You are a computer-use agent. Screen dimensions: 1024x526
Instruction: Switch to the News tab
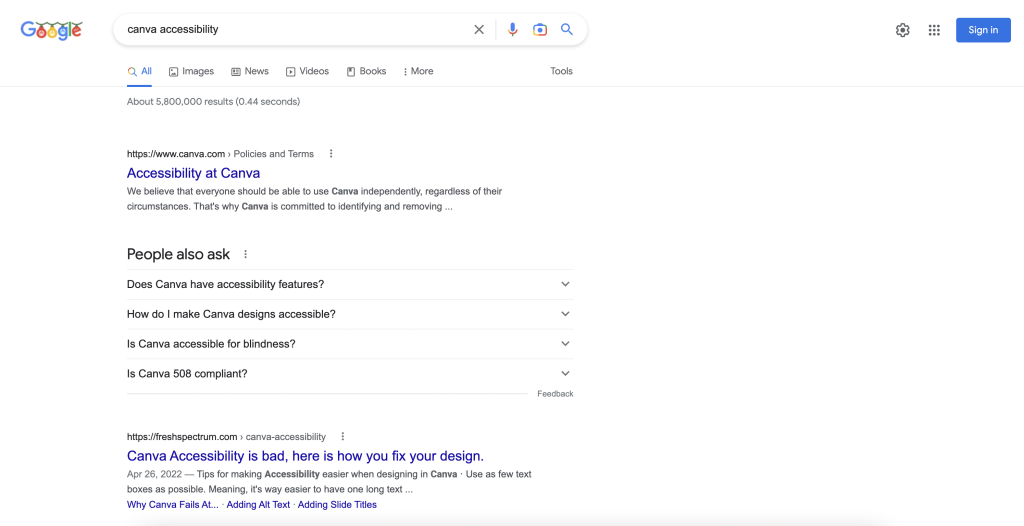(x=250, y=71)
